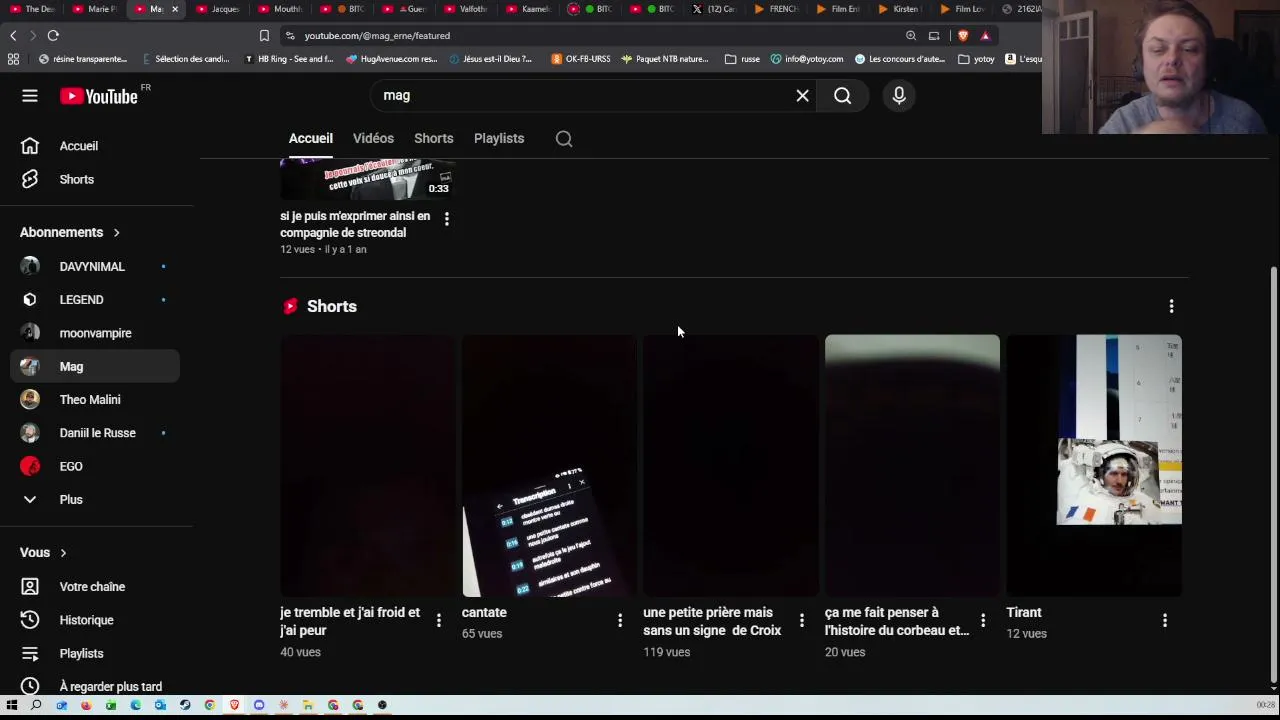This screenshot has width=1280, height=720.
Task: Open the 'yotoy' bookmarks folder
Action: point(977,59)
